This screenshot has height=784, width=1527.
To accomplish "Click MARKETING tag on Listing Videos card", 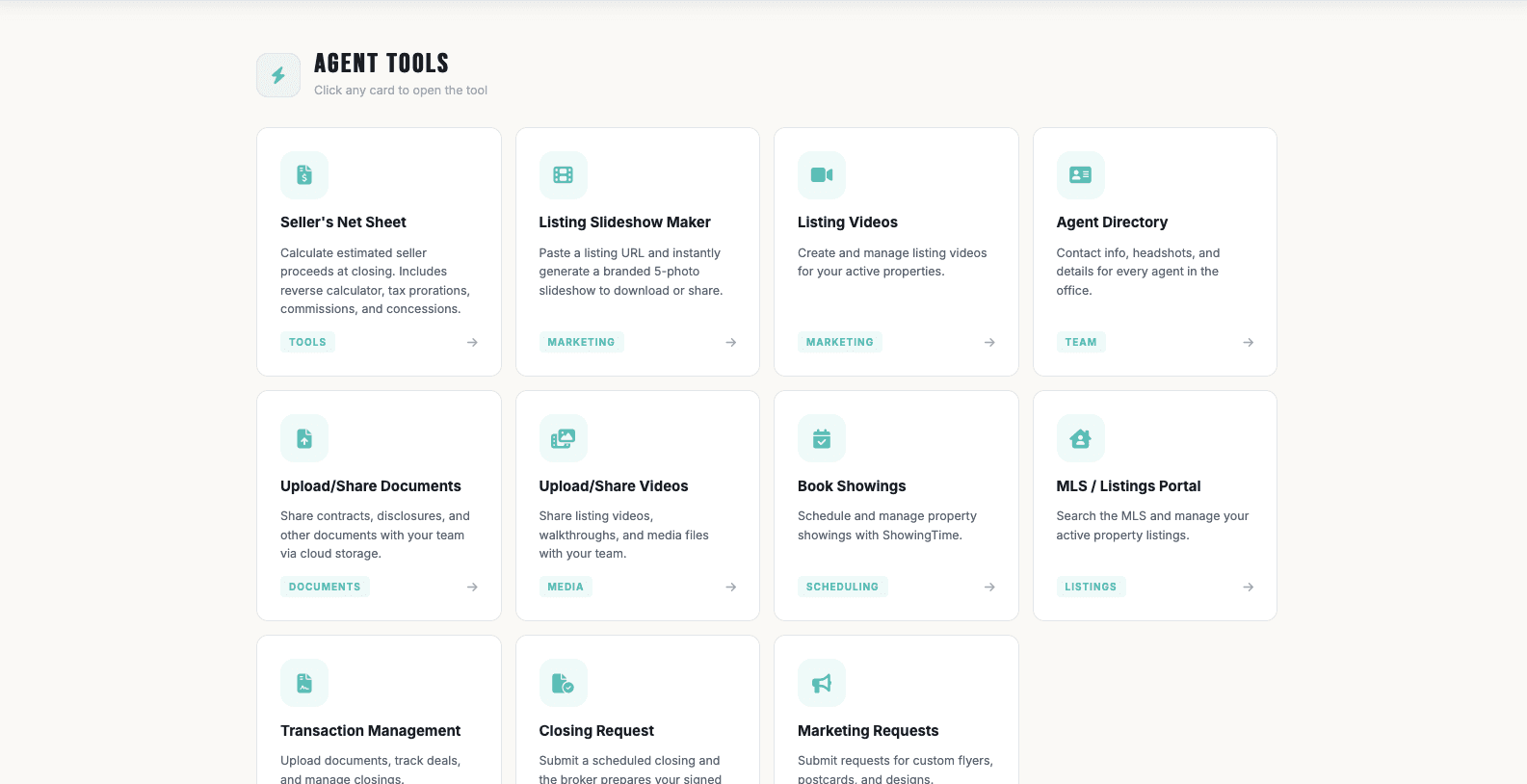I will click(840, 342).
